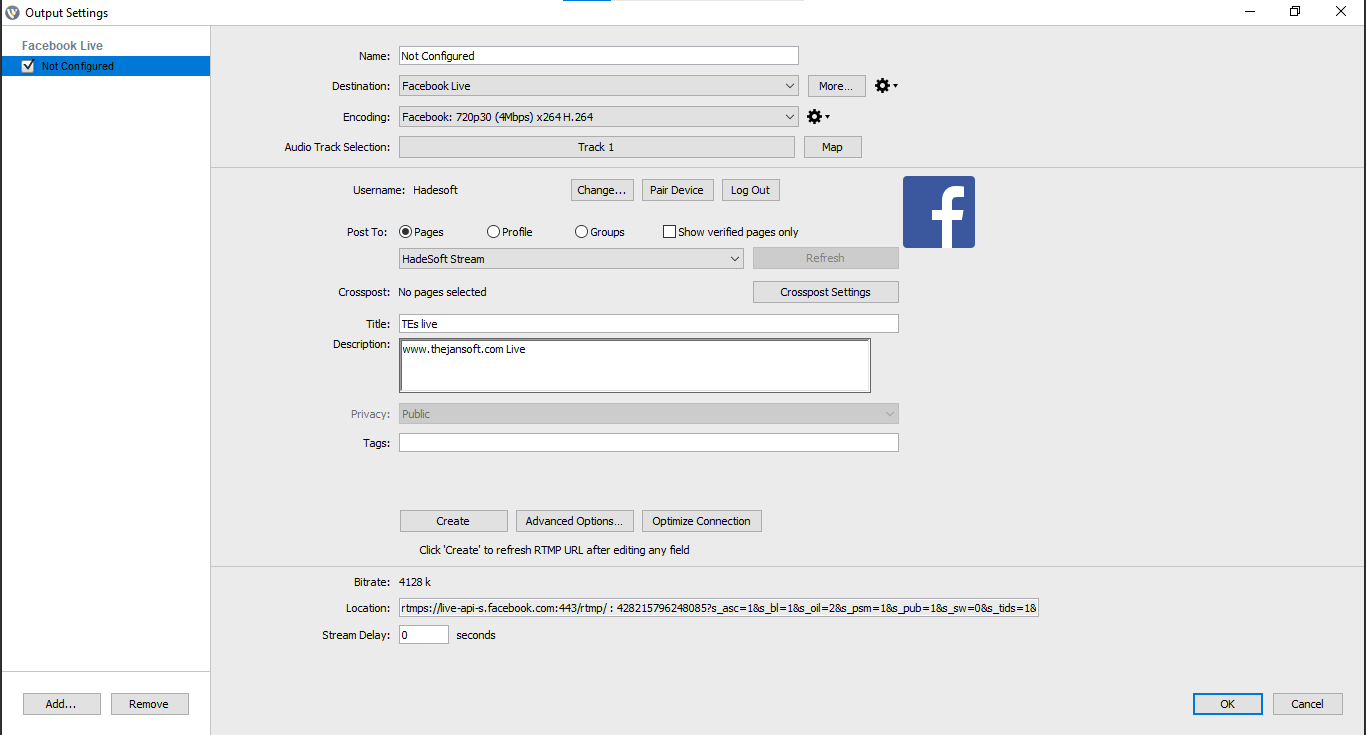Select the Facebook Live group header
The width and height of the screenshot is (1366, 735).
[62, 46]
